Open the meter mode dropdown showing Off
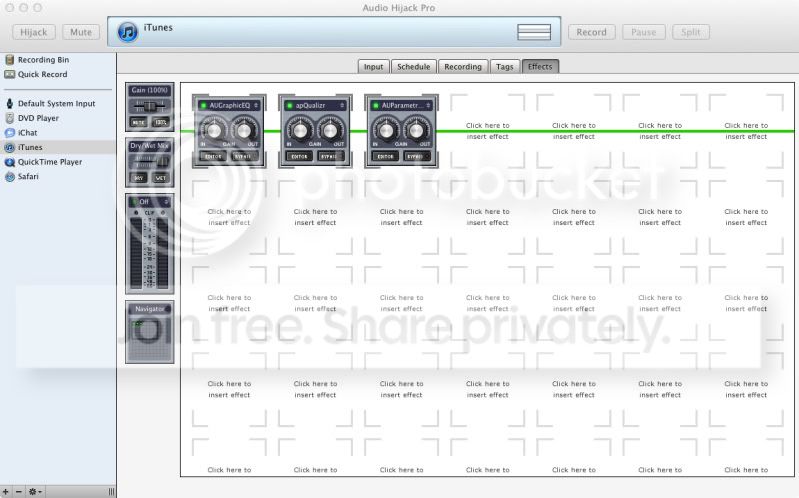This screenshot has width=799, height=498. [x=150, y=202]
